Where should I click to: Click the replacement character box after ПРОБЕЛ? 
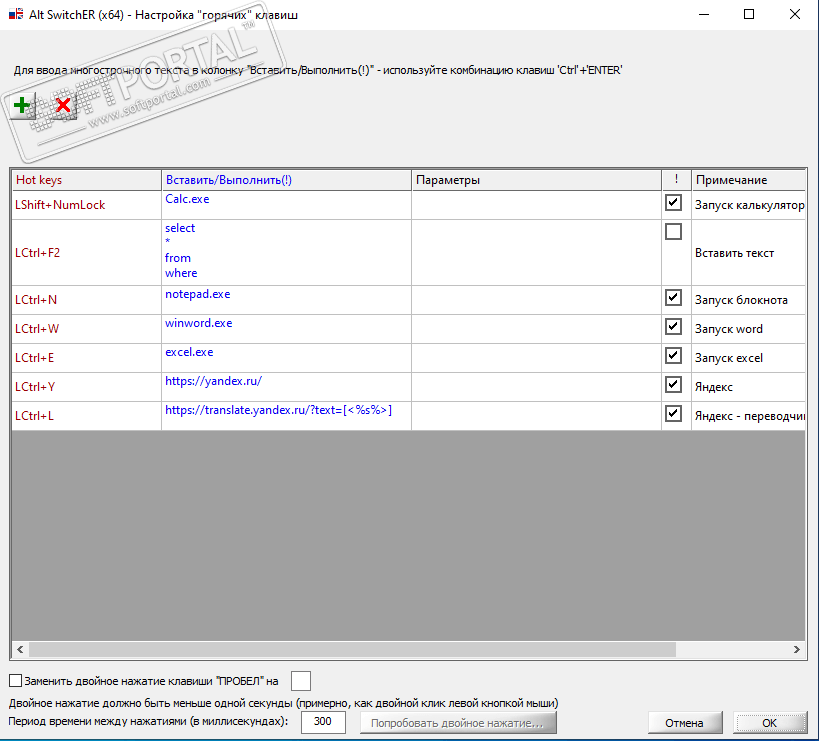pyautogui.click(x=301, y=681)
